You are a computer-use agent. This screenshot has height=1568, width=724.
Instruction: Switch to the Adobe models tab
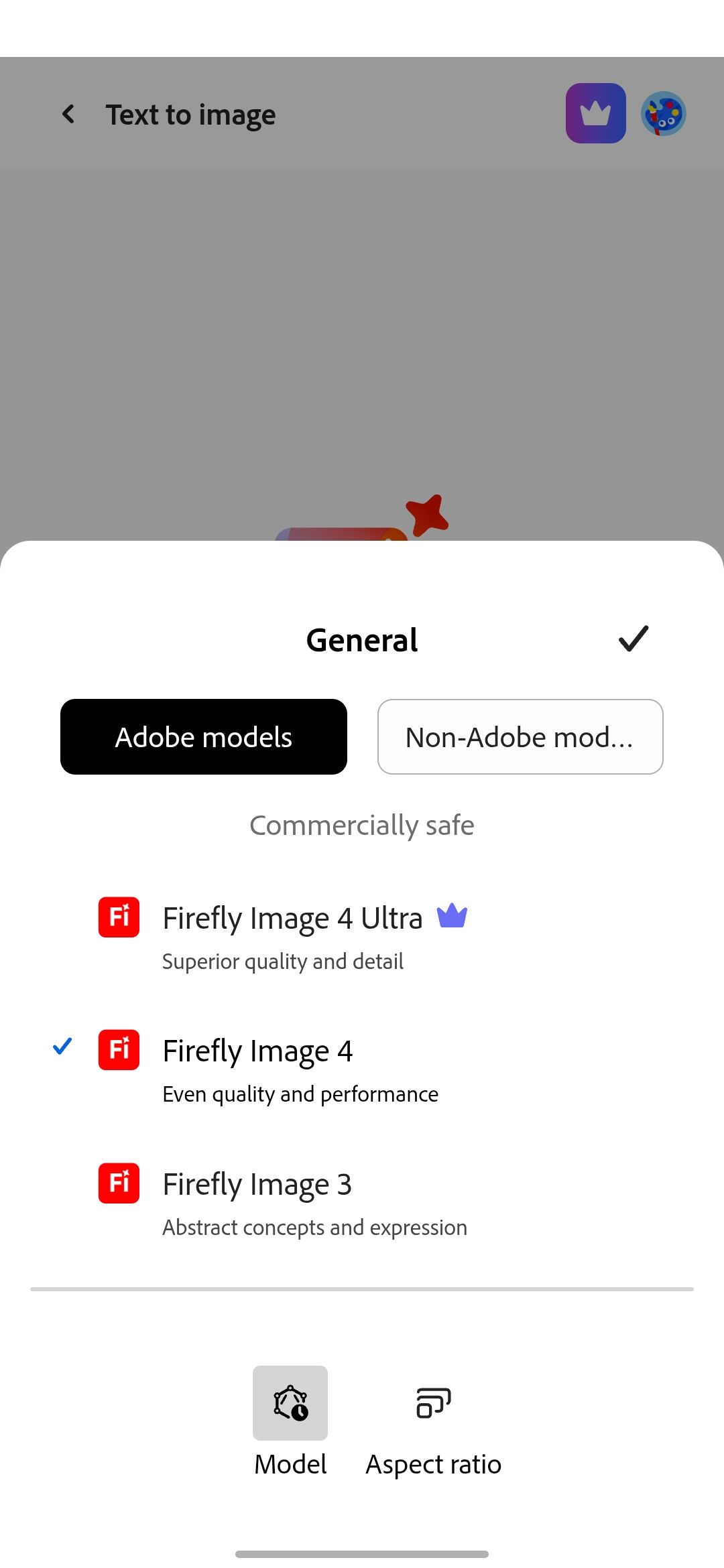[204, 736]
